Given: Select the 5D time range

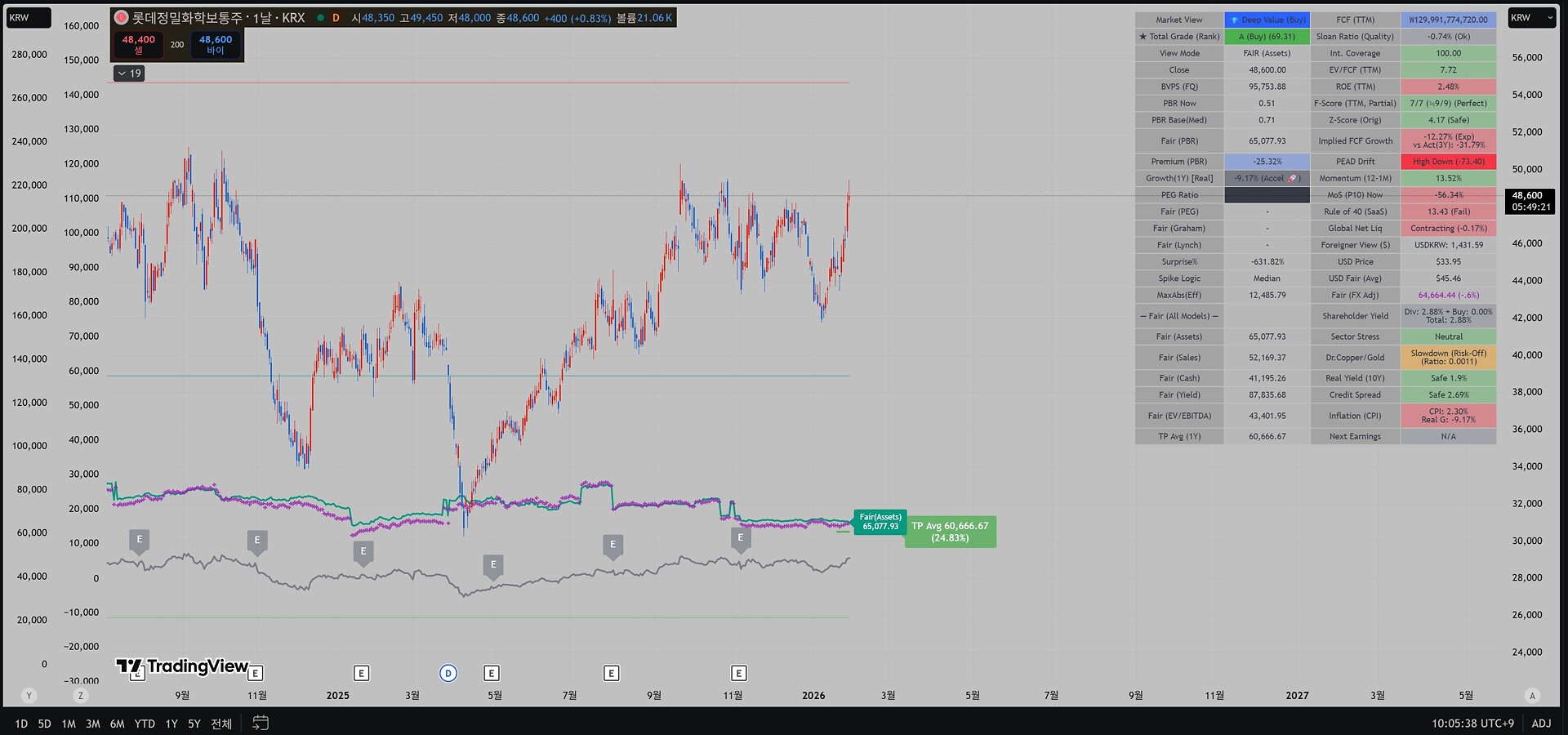Looking at the screenshot, I should pos(45,724).
